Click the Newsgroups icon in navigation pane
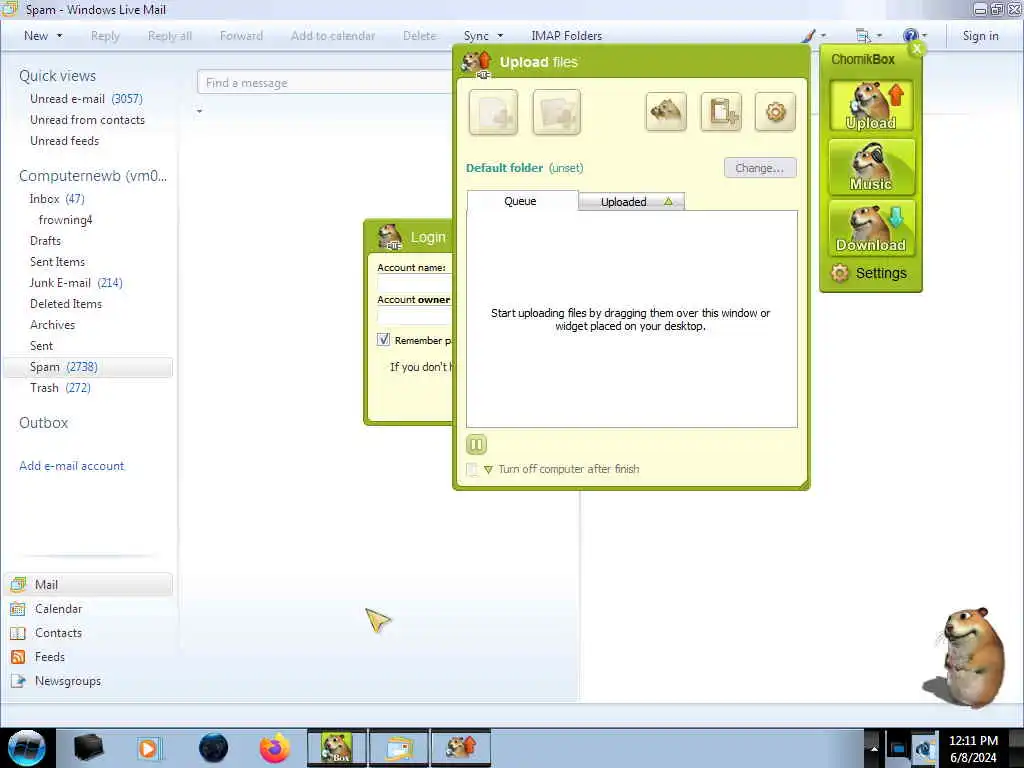The width and height of the screenshot is (1024, 768). tap(18, 681)
